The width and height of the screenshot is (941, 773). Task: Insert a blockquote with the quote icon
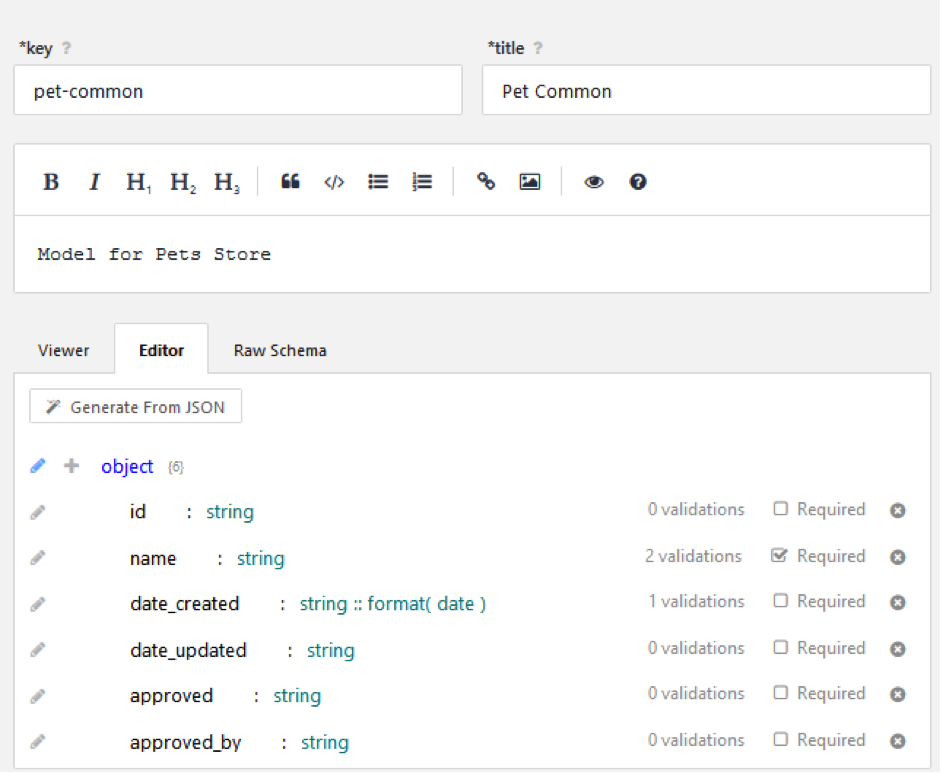290,182
